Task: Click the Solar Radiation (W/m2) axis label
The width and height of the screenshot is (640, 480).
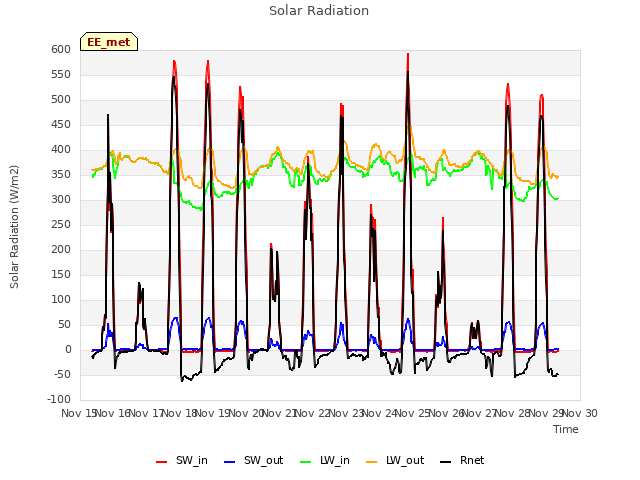Action: click(x=14, y=227)
